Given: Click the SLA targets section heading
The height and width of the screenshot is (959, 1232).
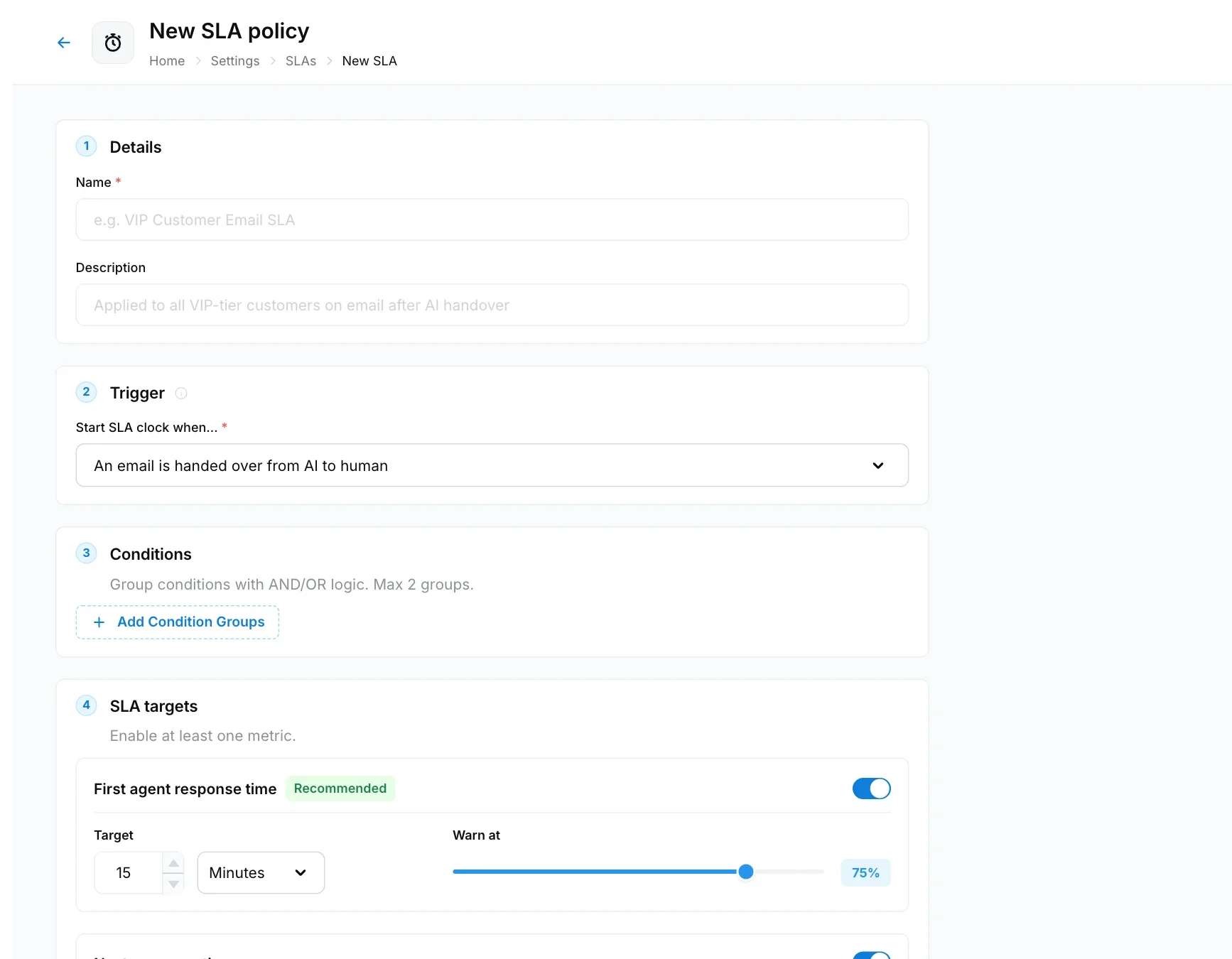Looking at the screenshot, I should click(x=153, y=706).
